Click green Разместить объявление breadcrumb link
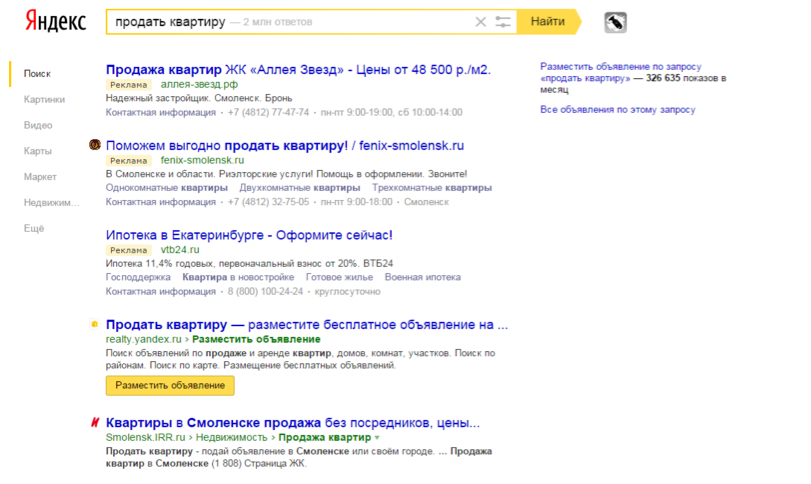The image size is (811, 484). tap(257, 339)
